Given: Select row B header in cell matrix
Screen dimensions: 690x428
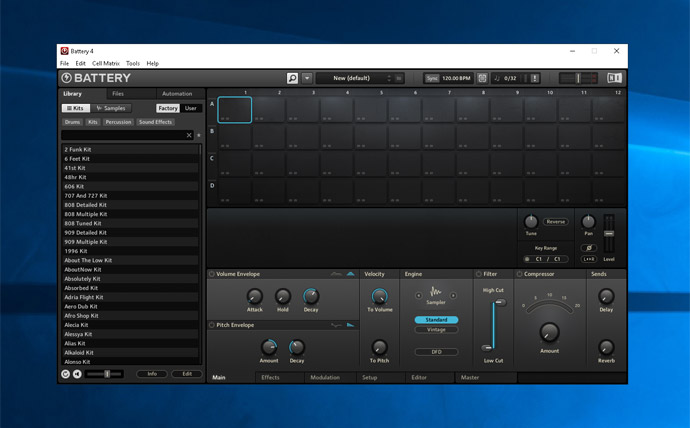Looking at the screenshot, I should [x=212, y=131].
